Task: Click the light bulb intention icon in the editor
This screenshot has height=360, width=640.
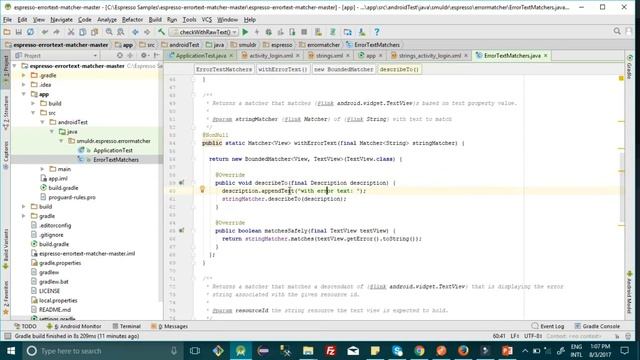Action: pos(202,189)
